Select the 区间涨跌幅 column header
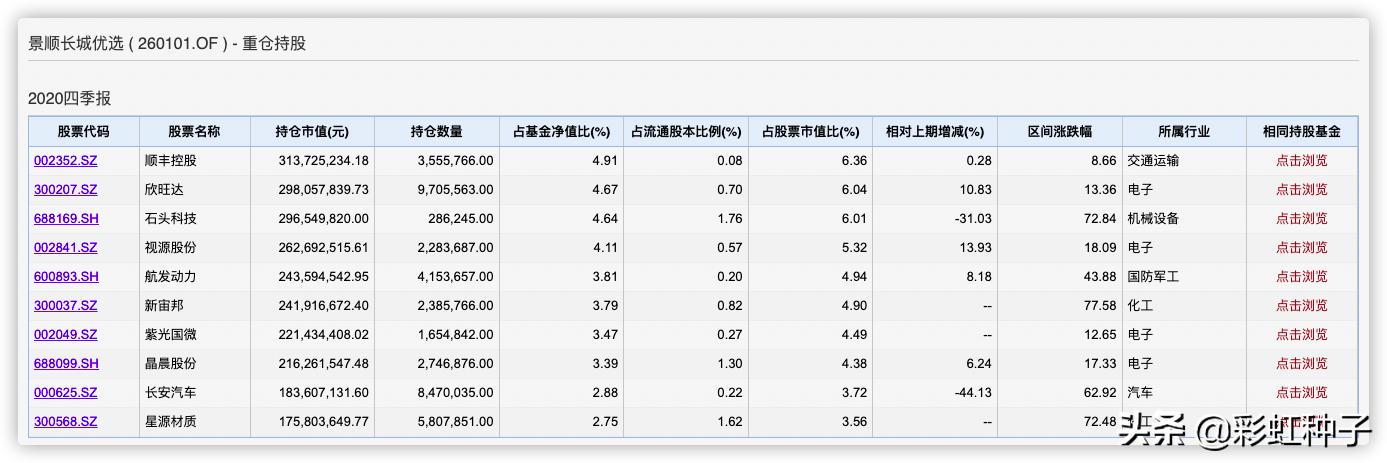 point(1060,131)
